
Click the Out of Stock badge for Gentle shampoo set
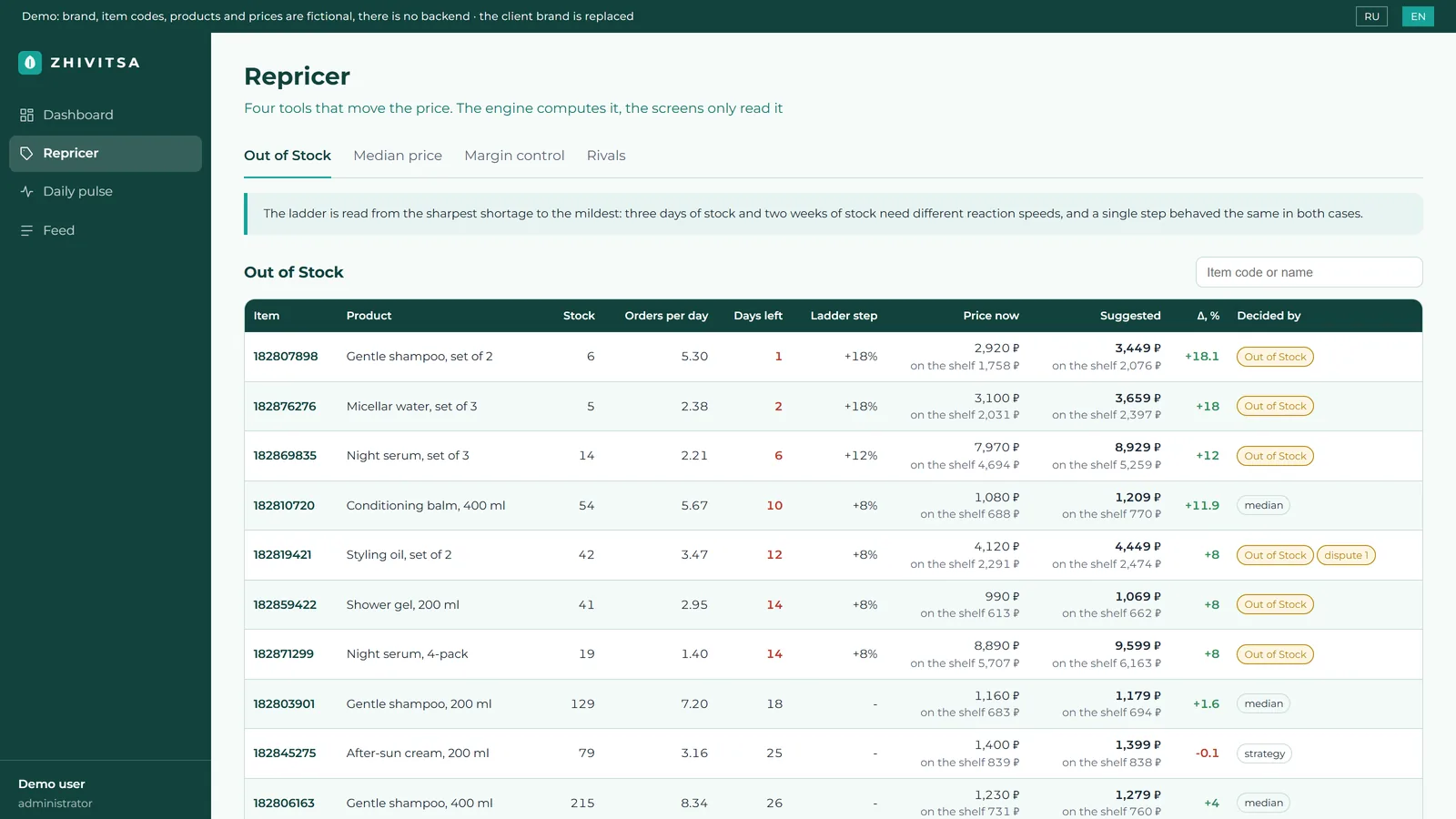[1275, 357]
